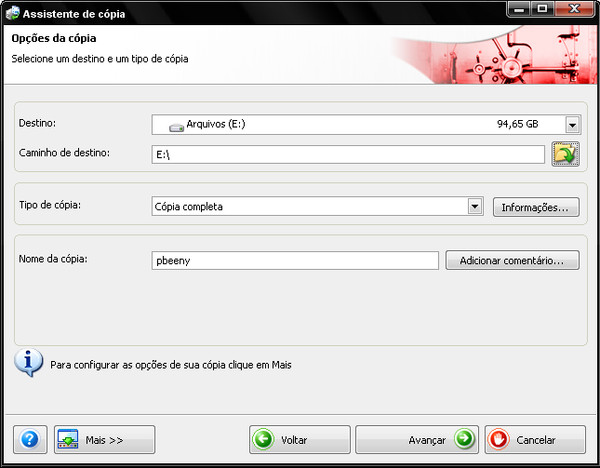
Task: Click the Para configurar as opções hint text
Action: pyautogui.click(x=171, y=365)
